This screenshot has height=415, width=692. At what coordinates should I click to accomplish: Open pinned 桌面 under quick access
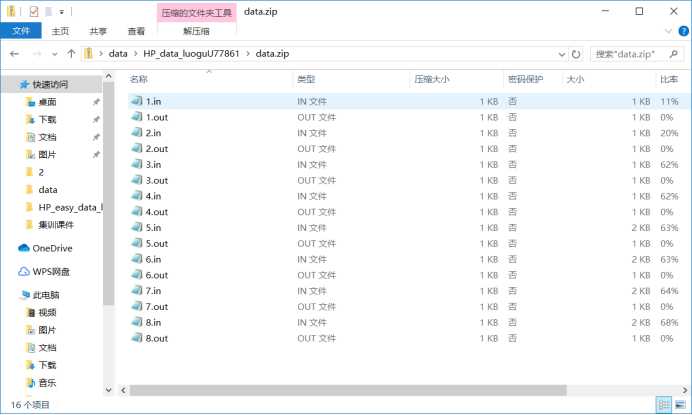pos(47,102)
